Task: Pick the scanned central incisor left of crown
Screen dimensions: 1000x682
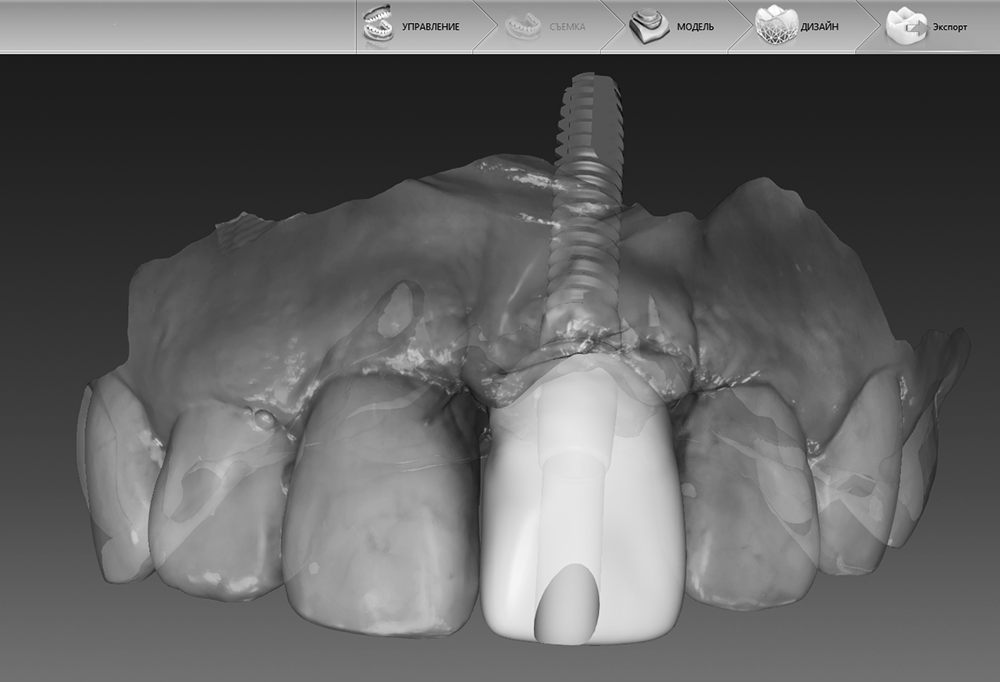Action: (380, 510)
